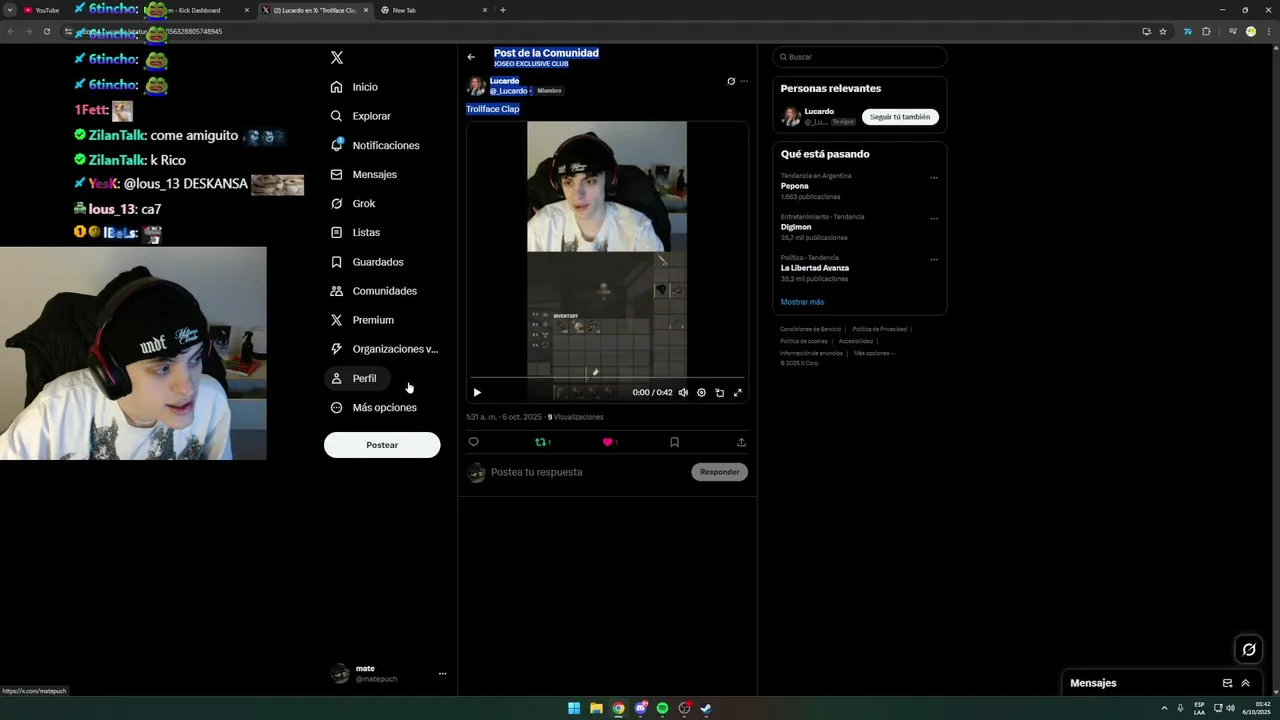Viewport: 1280px width, 720px height.
Task: Click the reply speech bubble icon
Action: (x=474, y=442)
